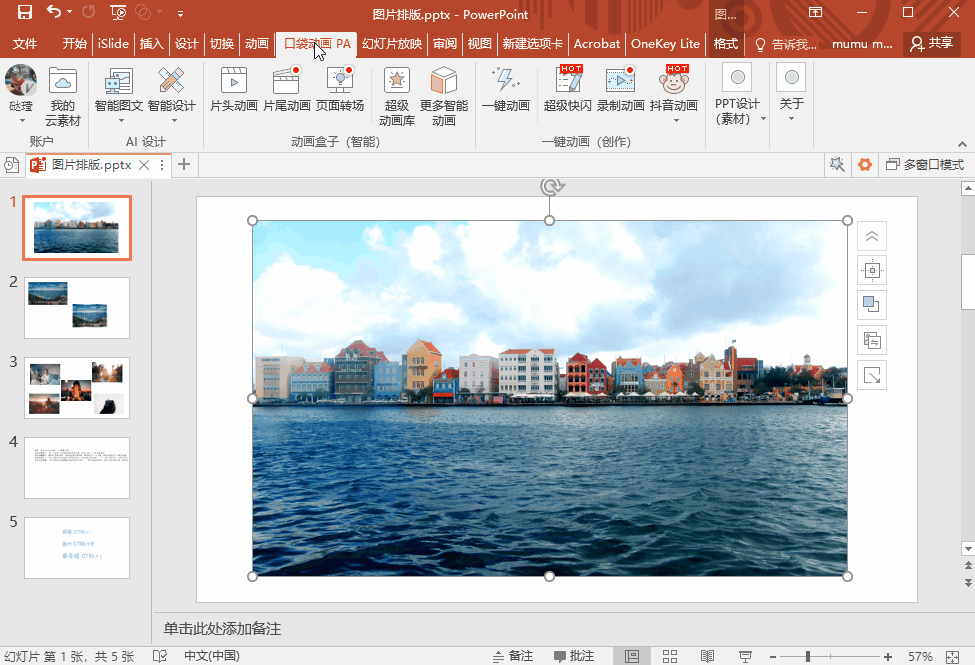
Task: Open the 超级动画库 library
Action: point(397,96)
